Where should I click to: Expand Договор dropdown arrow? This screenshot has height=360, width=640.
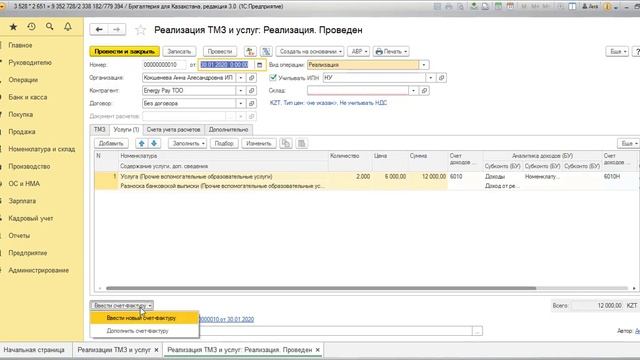click(x=241, y=104)
